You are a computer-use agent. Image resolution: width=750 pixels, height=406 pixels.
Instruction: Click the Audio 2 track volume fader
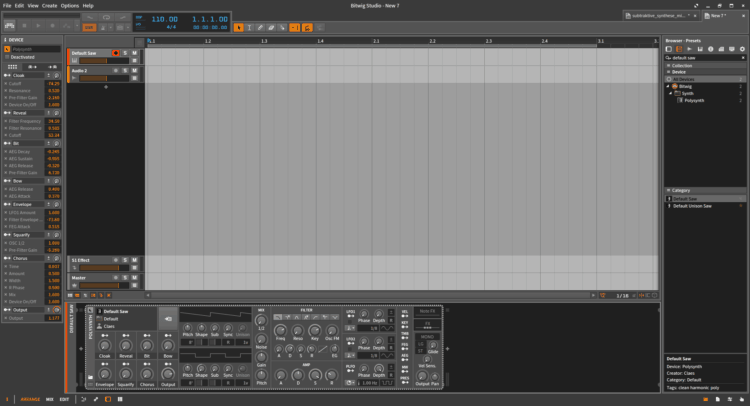click(104, 78)
